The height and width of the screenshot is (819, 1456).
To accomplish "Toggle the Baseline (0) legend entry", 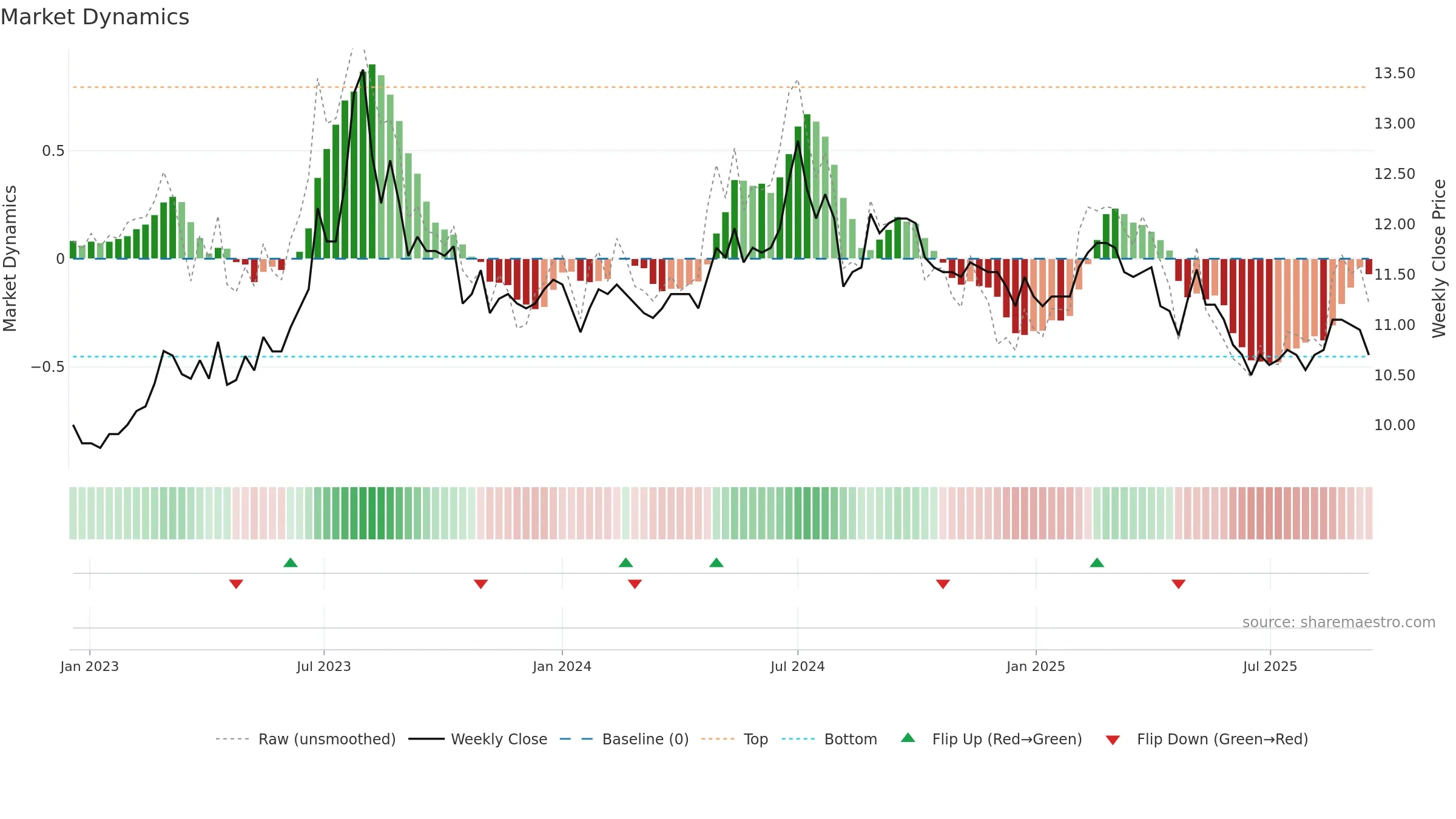I will coord(624,739).
